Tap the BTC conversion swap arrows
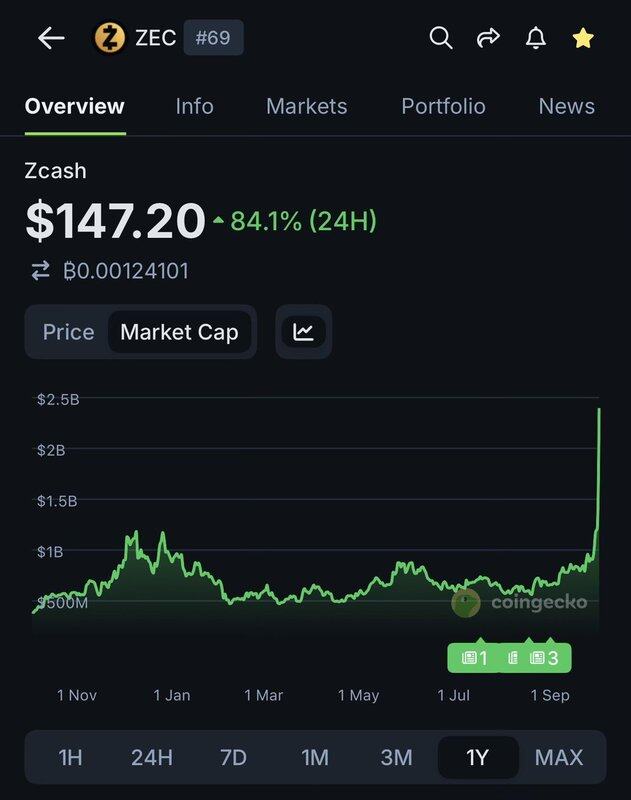This screenshot has height=800, width=631. [41, 270]
